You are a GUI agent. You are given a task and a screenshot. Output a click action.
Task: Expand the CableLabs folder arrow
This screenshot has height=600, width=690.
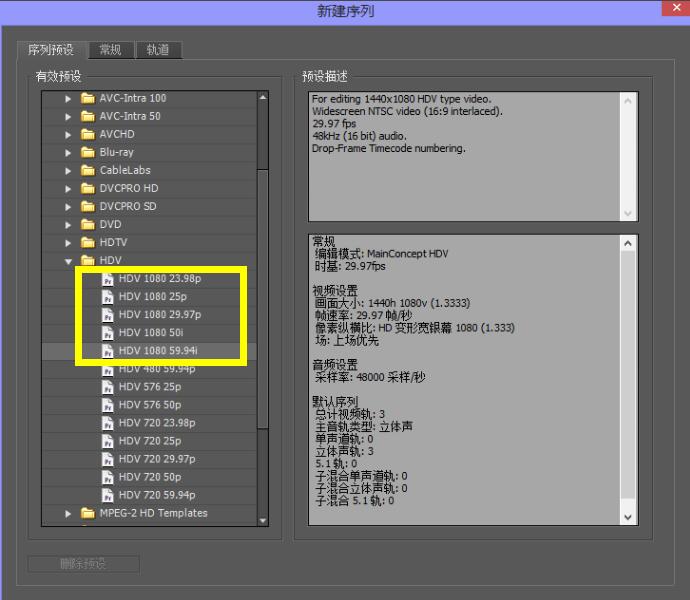68,171
